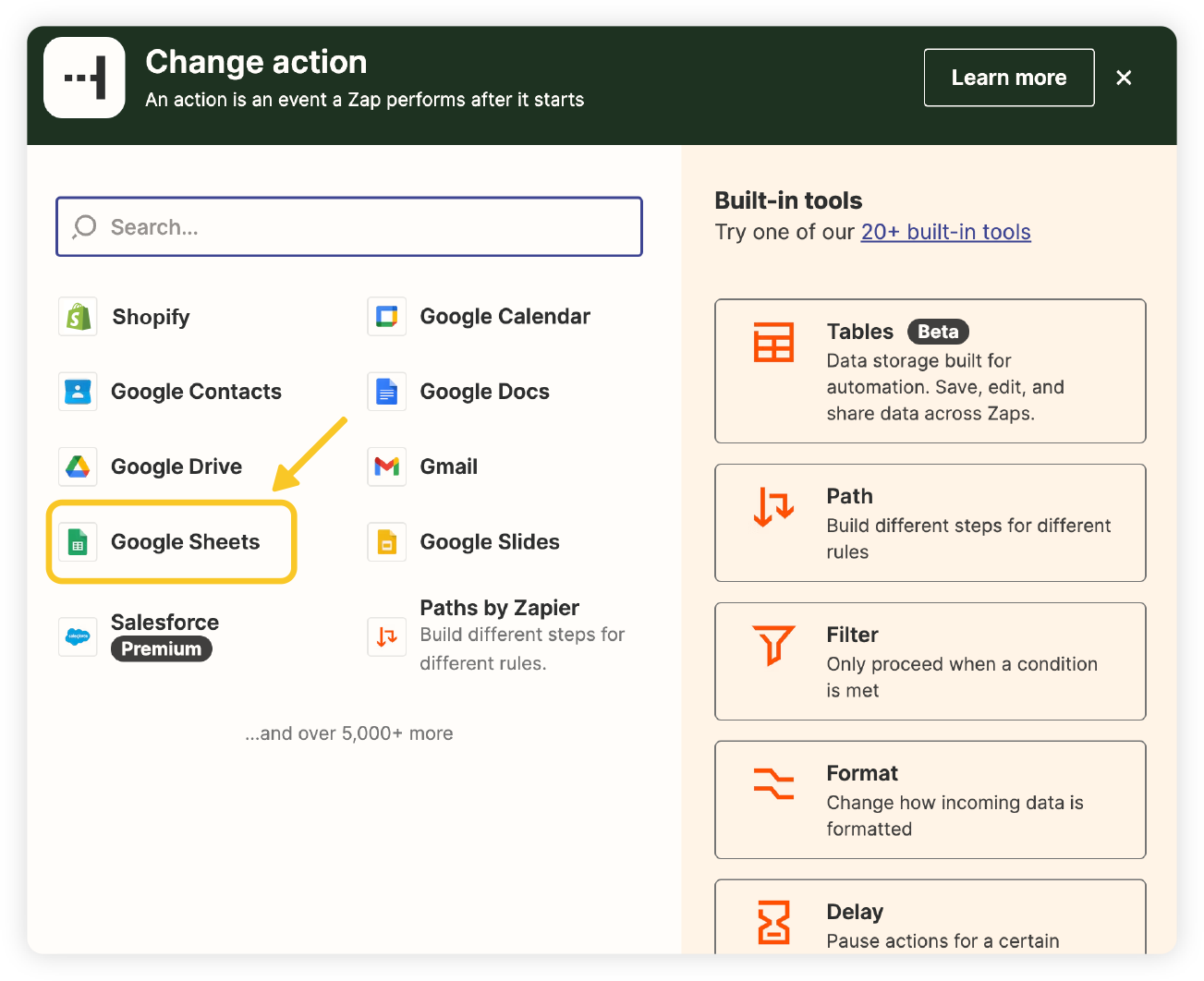Pick the Google Contacts label
1204x981 pixels.
(x=196, y=392)
